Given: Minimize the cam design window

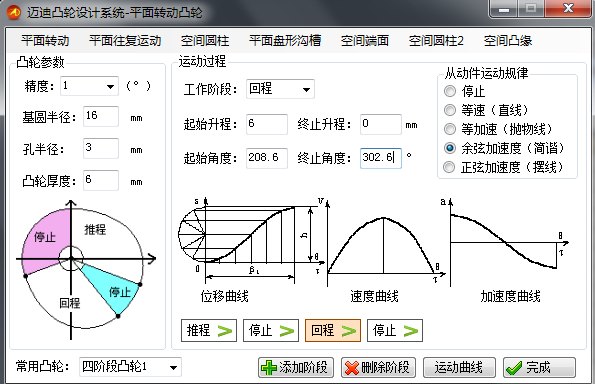Looking at the screenshot, I should click(x=504, y=9).
